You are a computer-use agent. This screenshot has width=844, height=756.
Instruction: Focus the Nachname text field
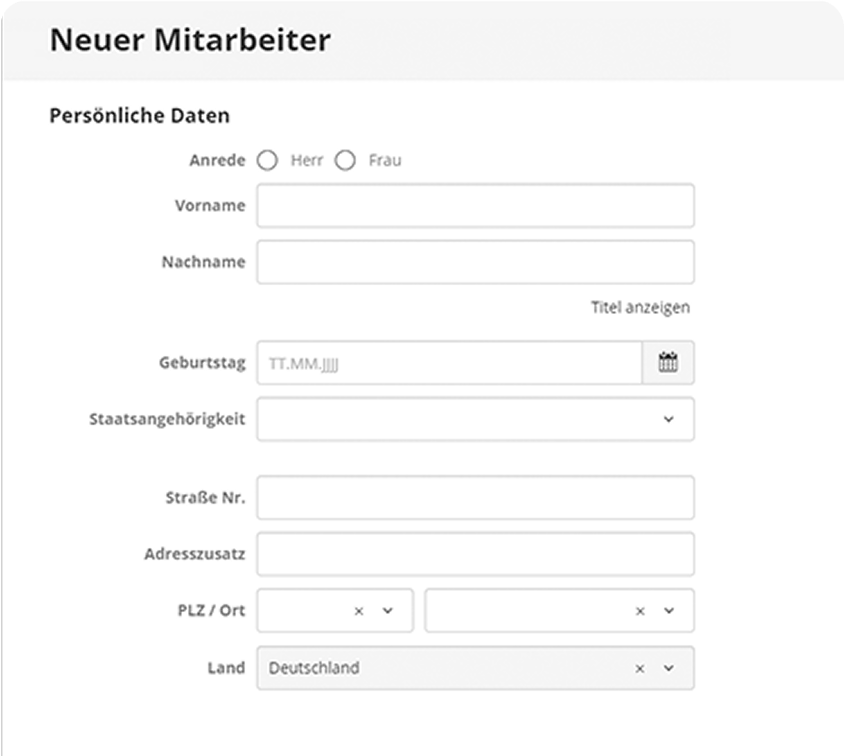[475, 262]
